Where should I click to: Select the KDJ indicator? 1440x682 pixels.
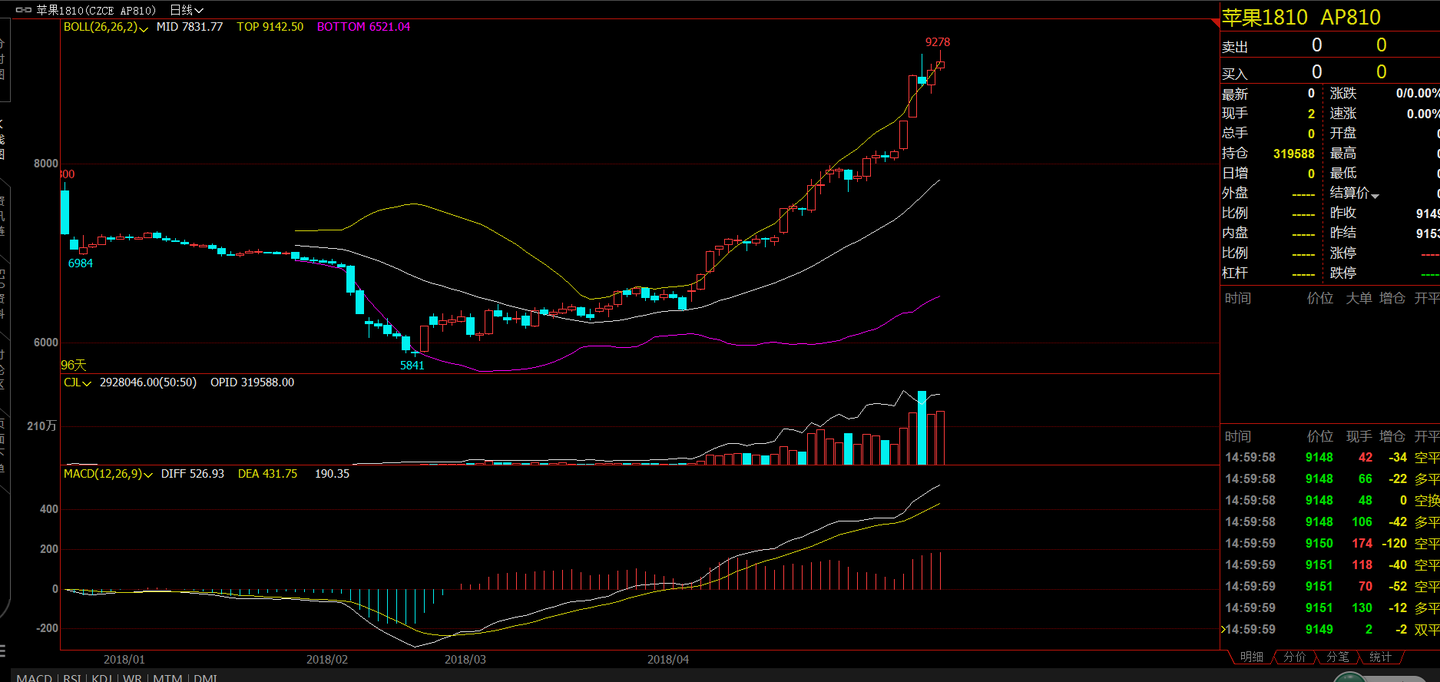tap(102, 677)
